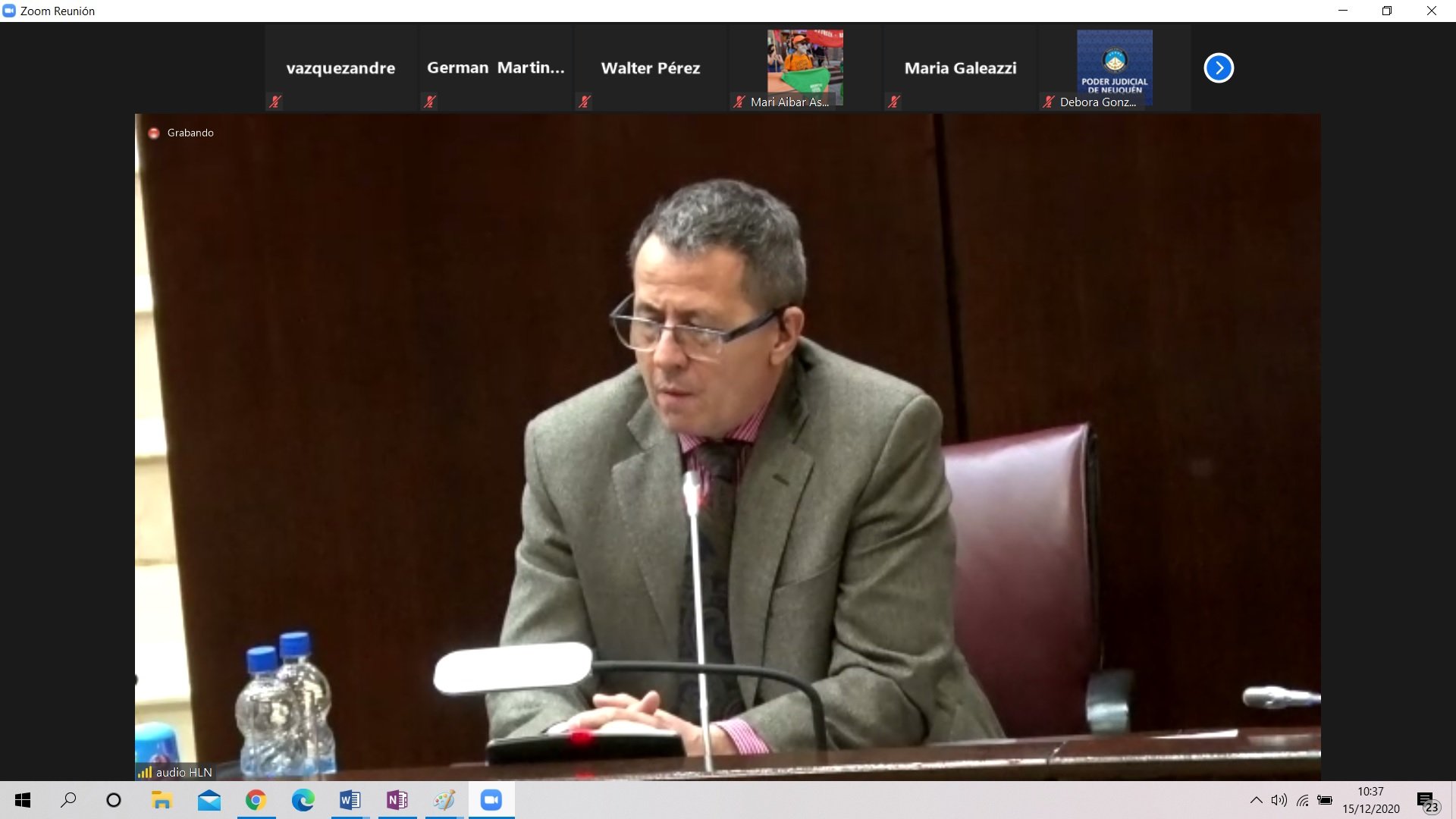Open Google Chrome from the taskbar
Viewport: 1456px width, 819px height.
(x=256, y=800)
